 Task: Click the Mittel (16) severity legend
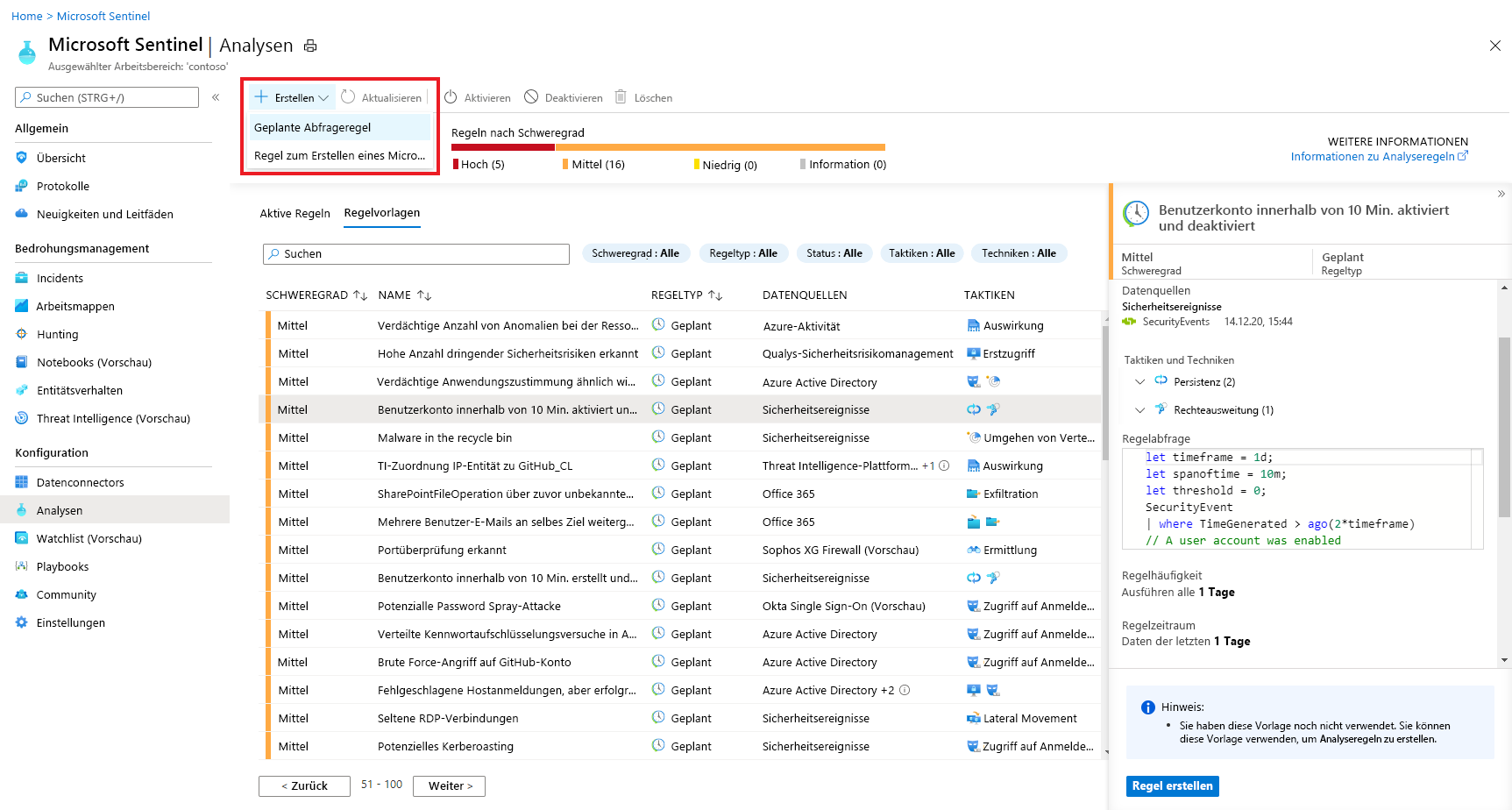(x=593, y=165)
